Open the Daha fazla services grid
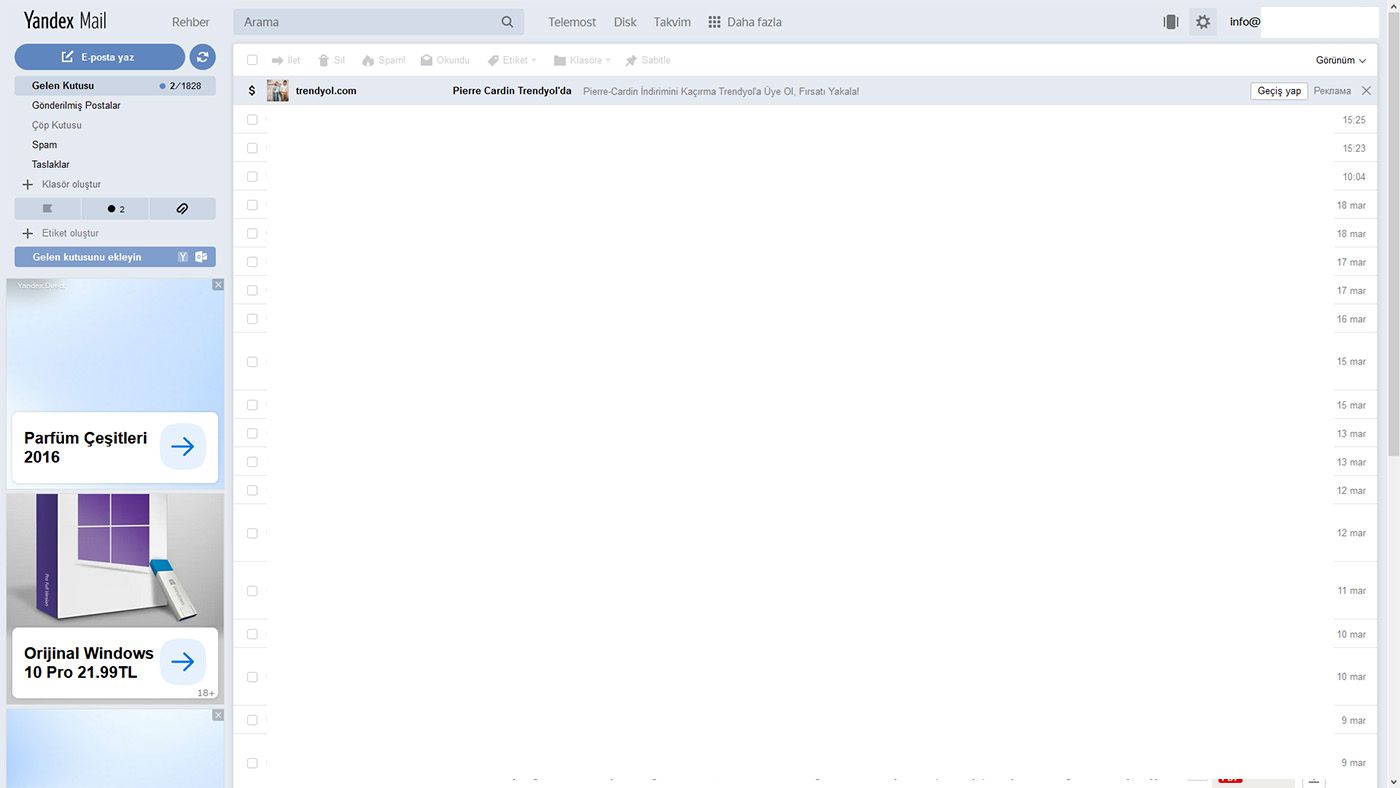Screen dimensions: 1400x788 pos(745,22)
